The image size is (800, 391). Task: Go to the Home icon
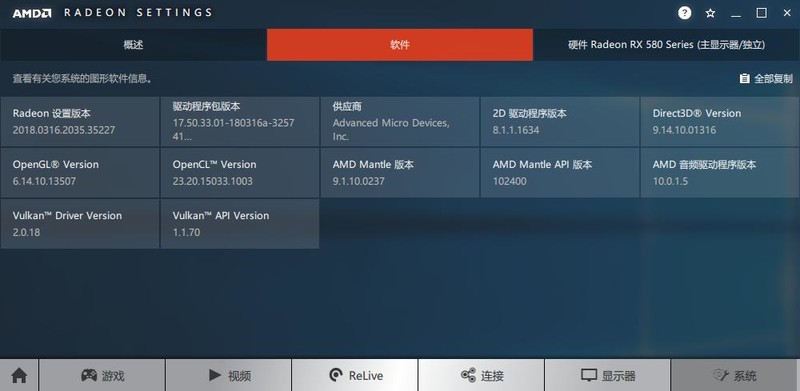click(19, 376)
